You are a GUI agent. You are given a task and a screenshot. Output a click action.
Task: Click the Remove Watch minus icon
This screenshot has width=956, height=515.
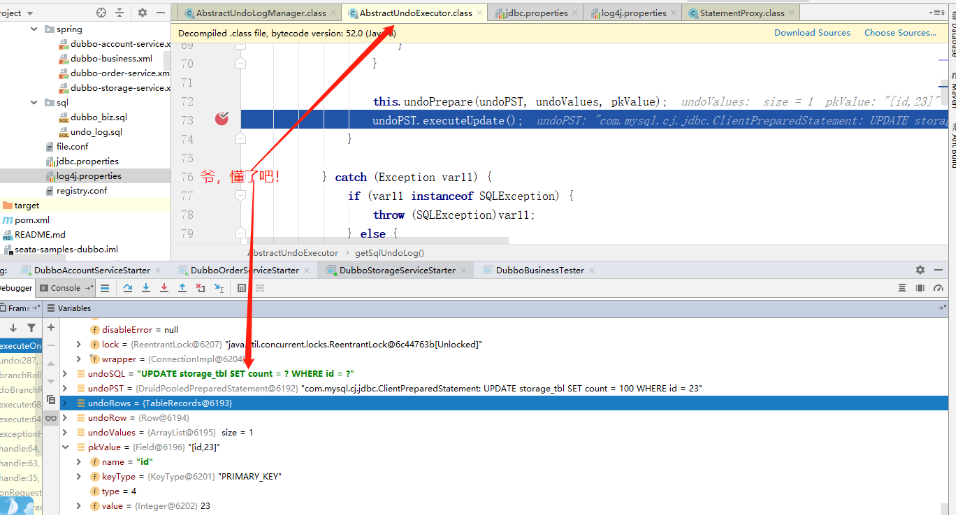[x=51, y=345]
